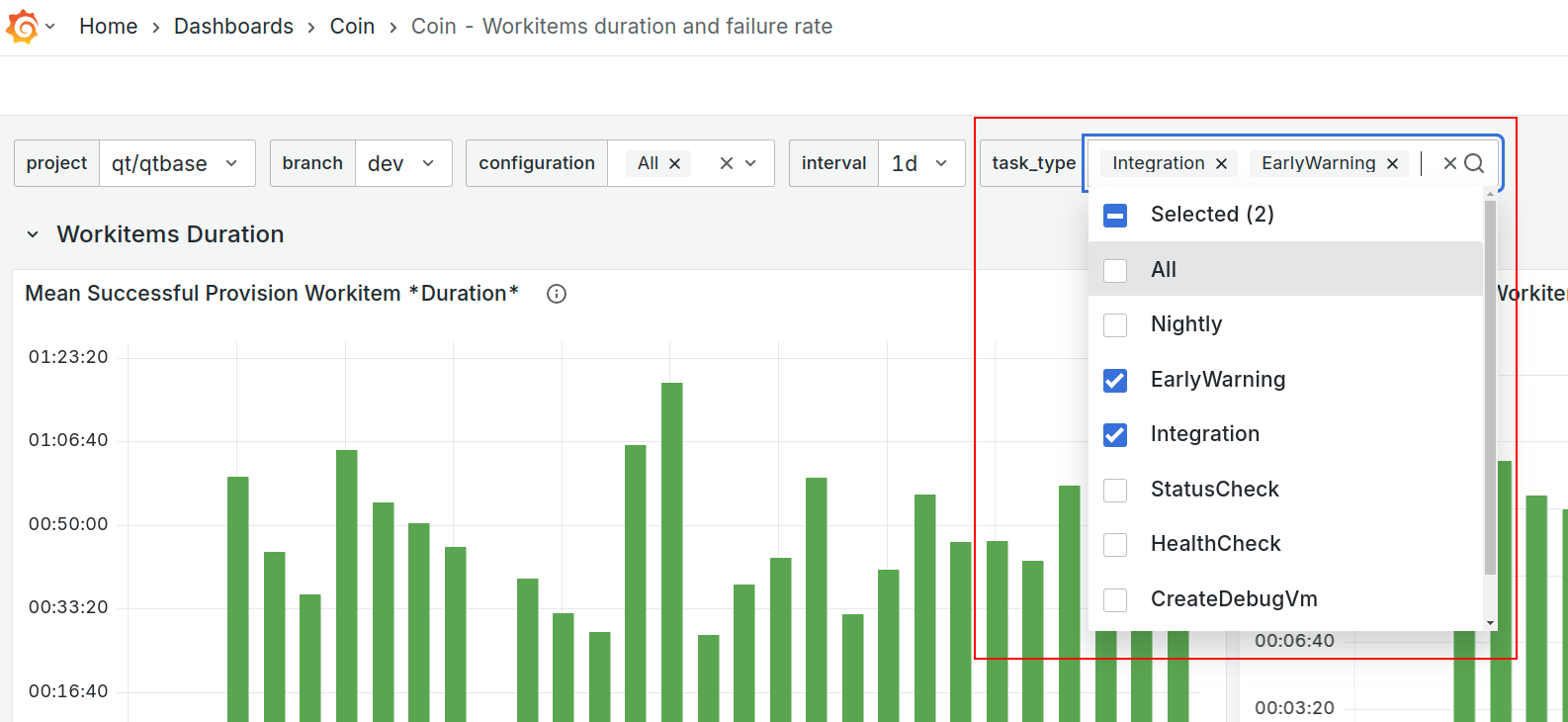Remove the Integration tag from task_type
Viewport: 1568px width, 722px height.
click(x=1221, y=164)
